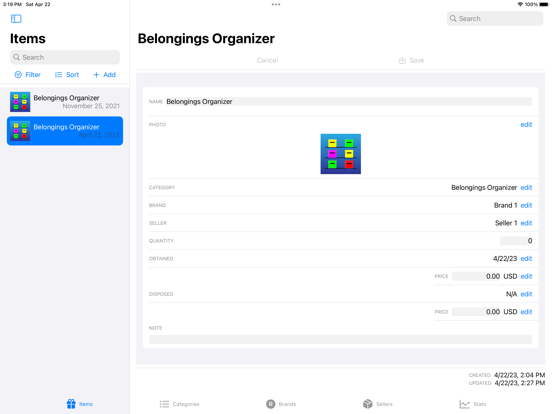Switch to the Sellers tab
The height and width of the screenshot is (414, 552).
pyautogui.click(x=378, y=404)
